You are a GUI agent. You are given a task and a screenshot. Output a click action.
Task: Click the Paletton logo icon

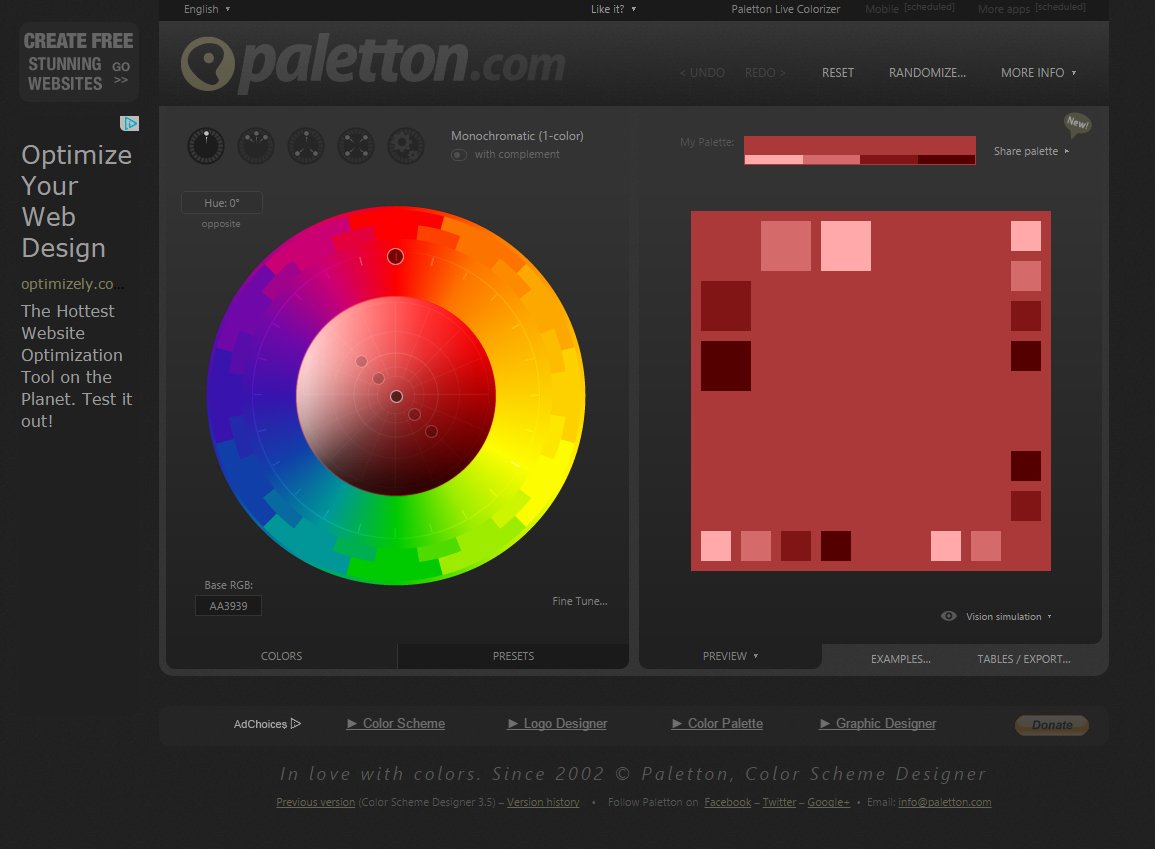pyautogui.click(x=207, y=65)
